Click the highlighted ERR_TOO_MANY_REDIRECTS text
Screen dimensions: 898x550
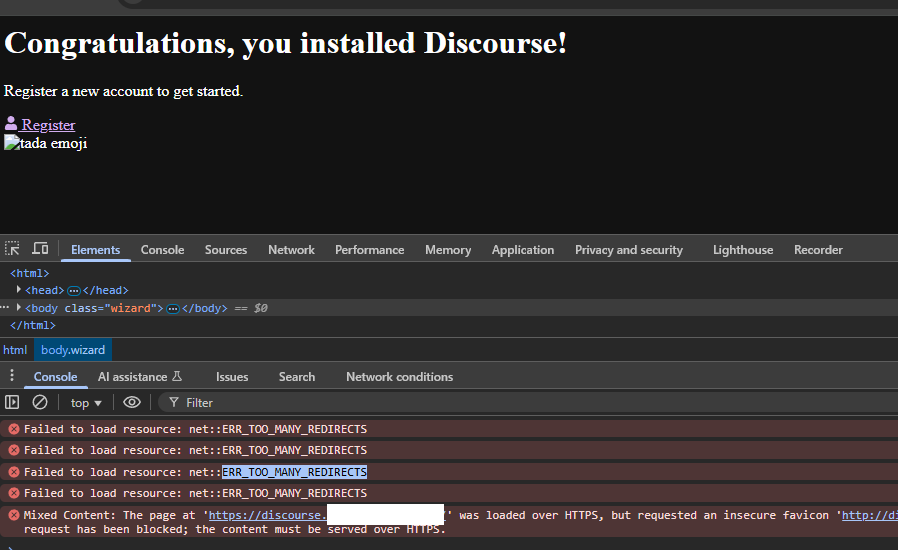point(294,472)
